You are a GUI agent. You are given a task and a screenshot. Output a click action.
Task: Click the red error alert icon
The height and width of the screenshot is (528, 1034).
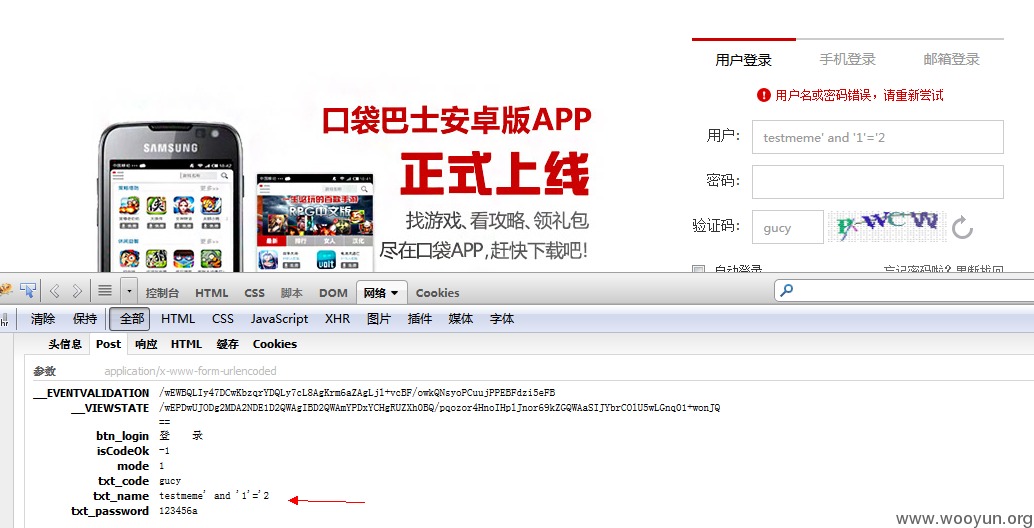[764, 95]
